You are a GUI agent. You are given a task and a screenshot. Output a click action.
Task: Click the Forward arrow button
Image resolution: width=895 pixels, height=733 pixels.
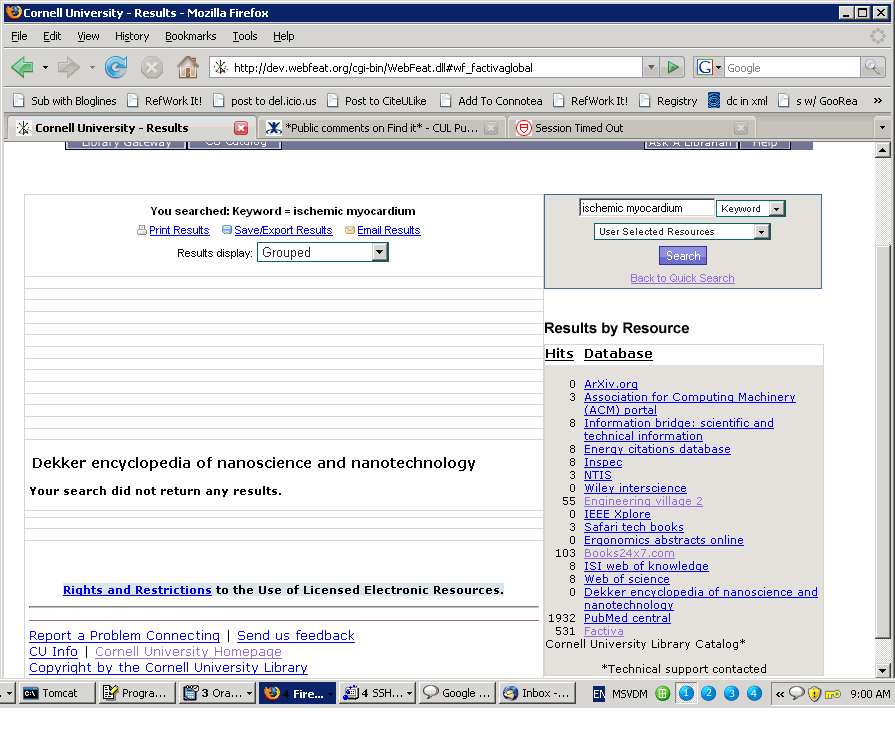69,67
